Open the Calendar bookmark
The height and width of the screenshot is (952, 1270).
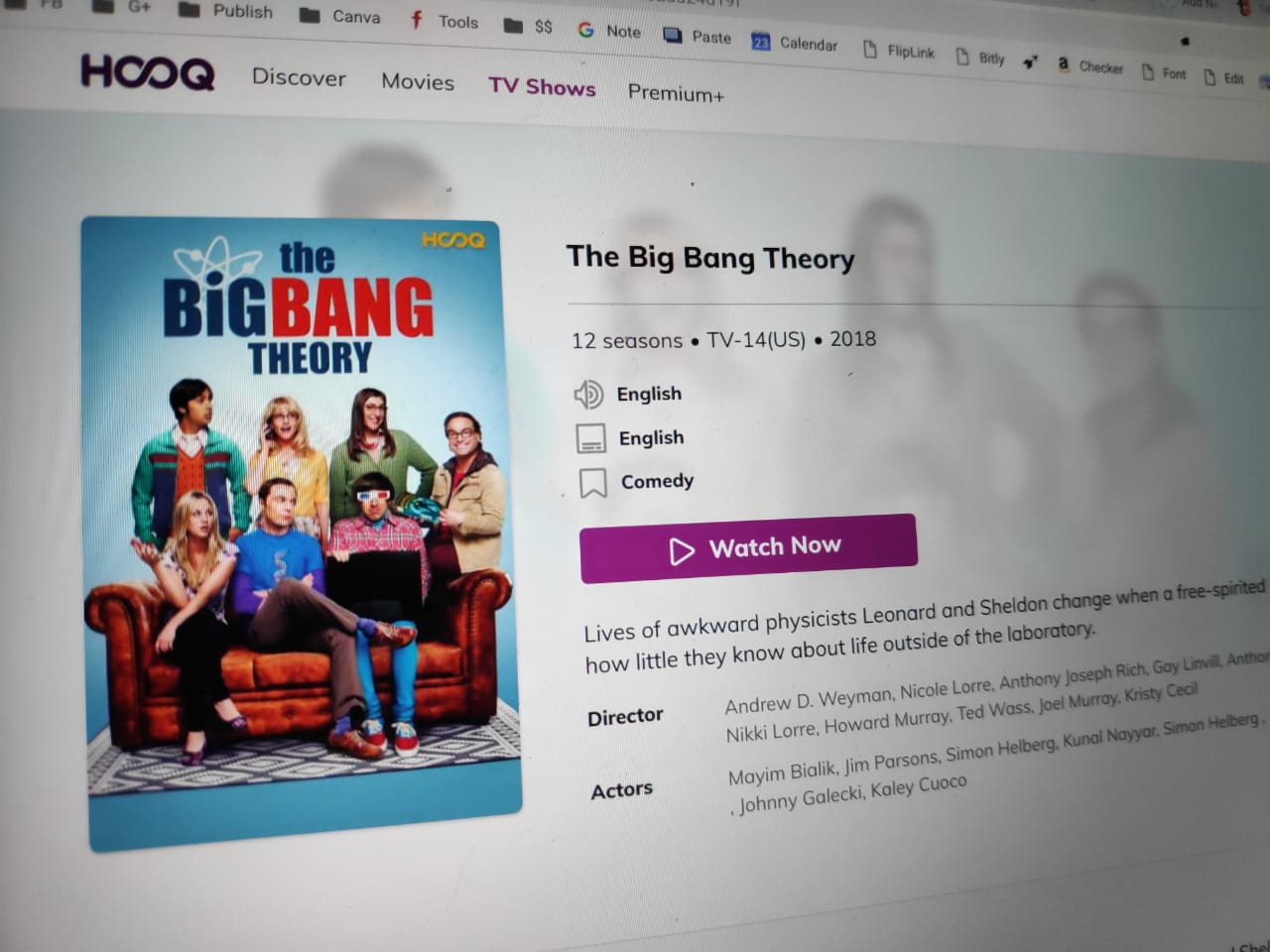(795, 43)
